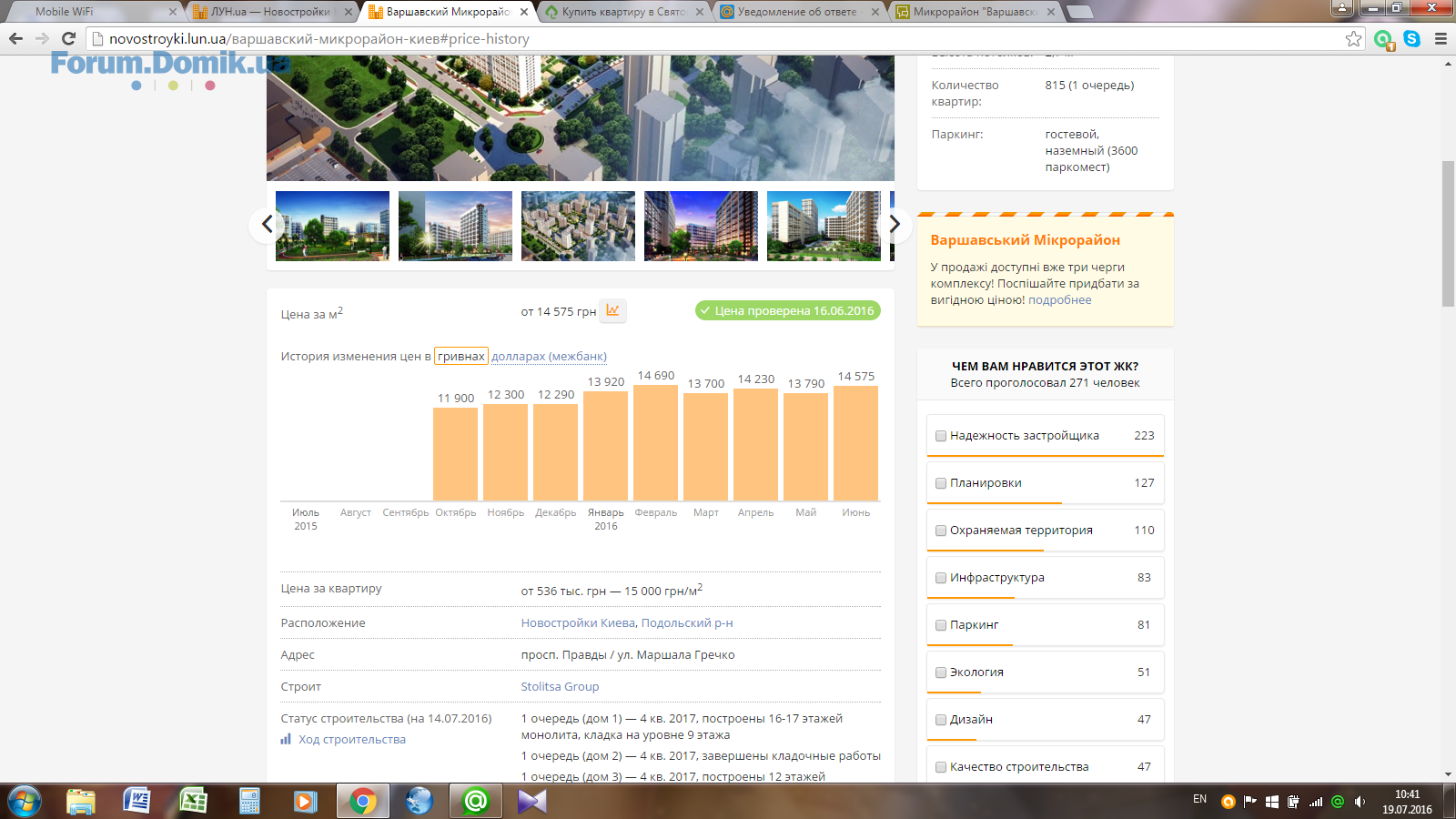Click Цена проверена 16.06.2016 badge
1456x819 pixels.
(x=788, y=310)
